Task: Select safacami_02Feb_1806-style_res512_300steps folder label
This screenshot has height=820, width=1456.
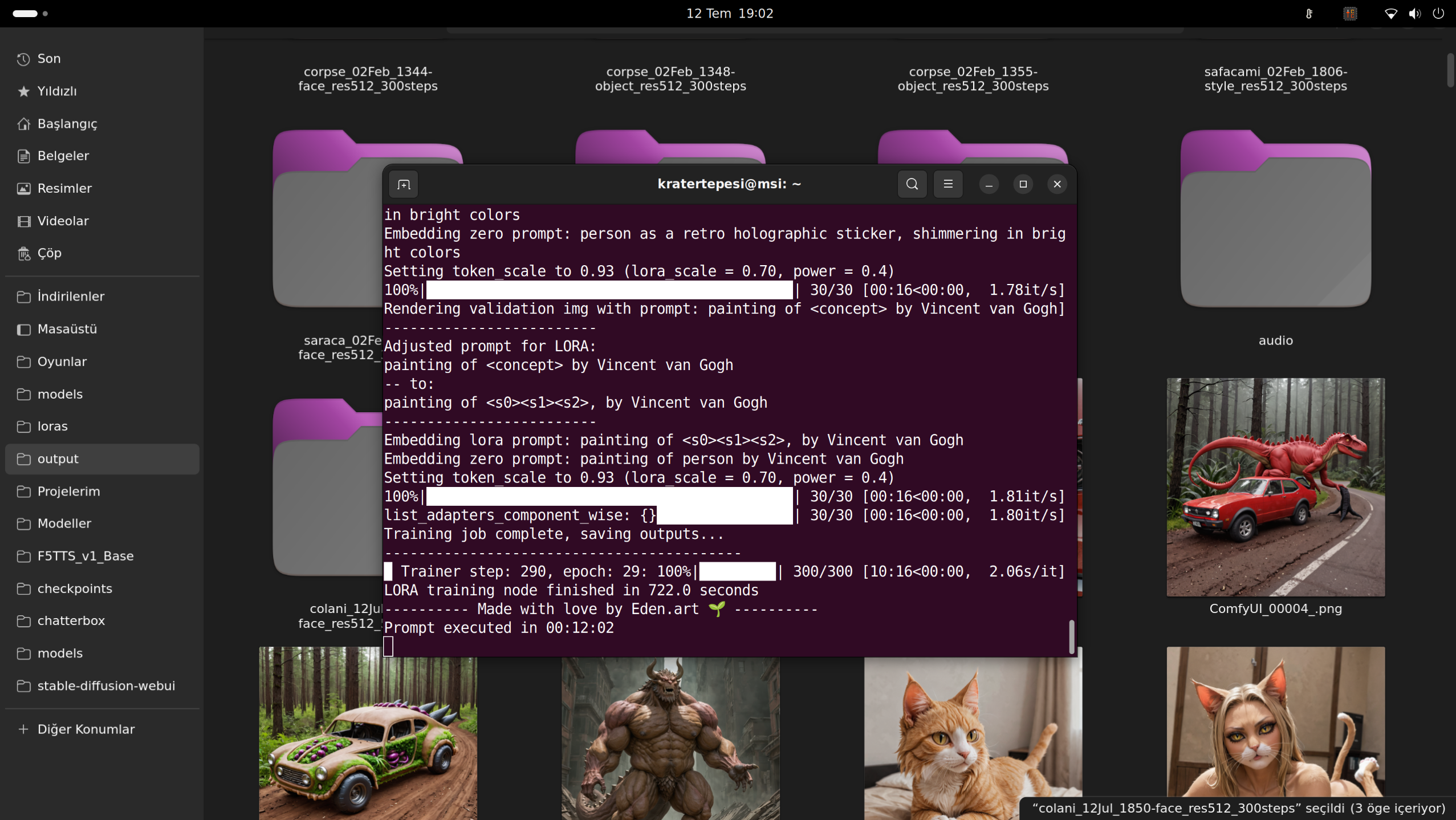Action: pos(1276,79)
